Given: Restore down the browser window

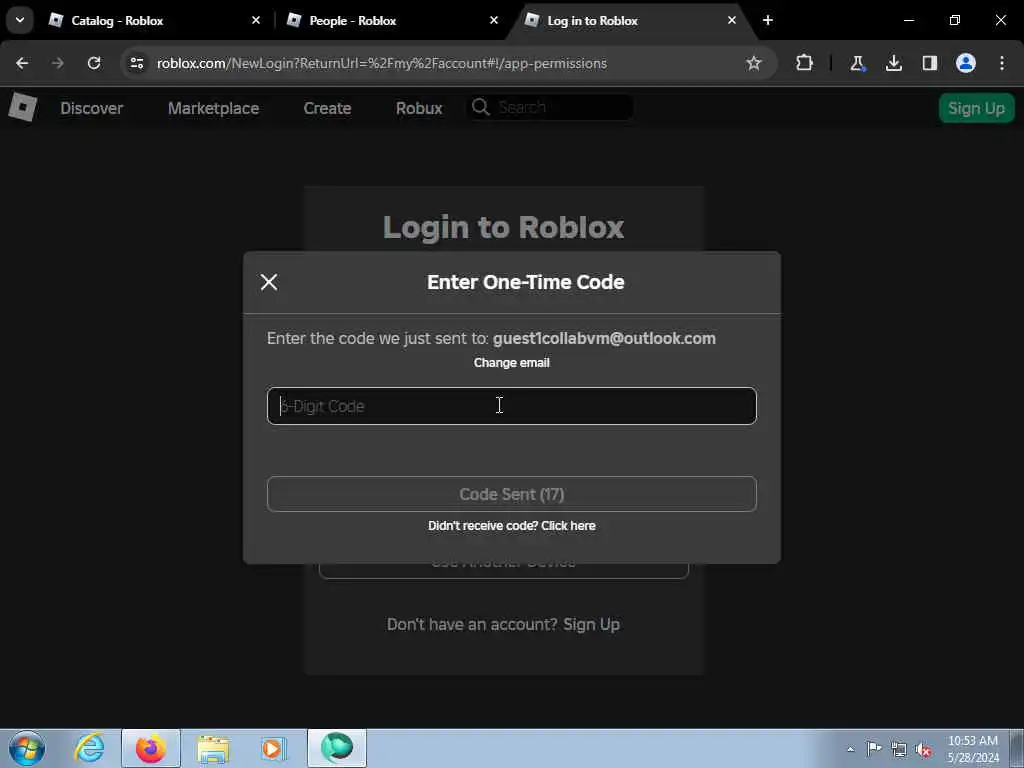Looking at the screenshot, I should coord(955,21).
